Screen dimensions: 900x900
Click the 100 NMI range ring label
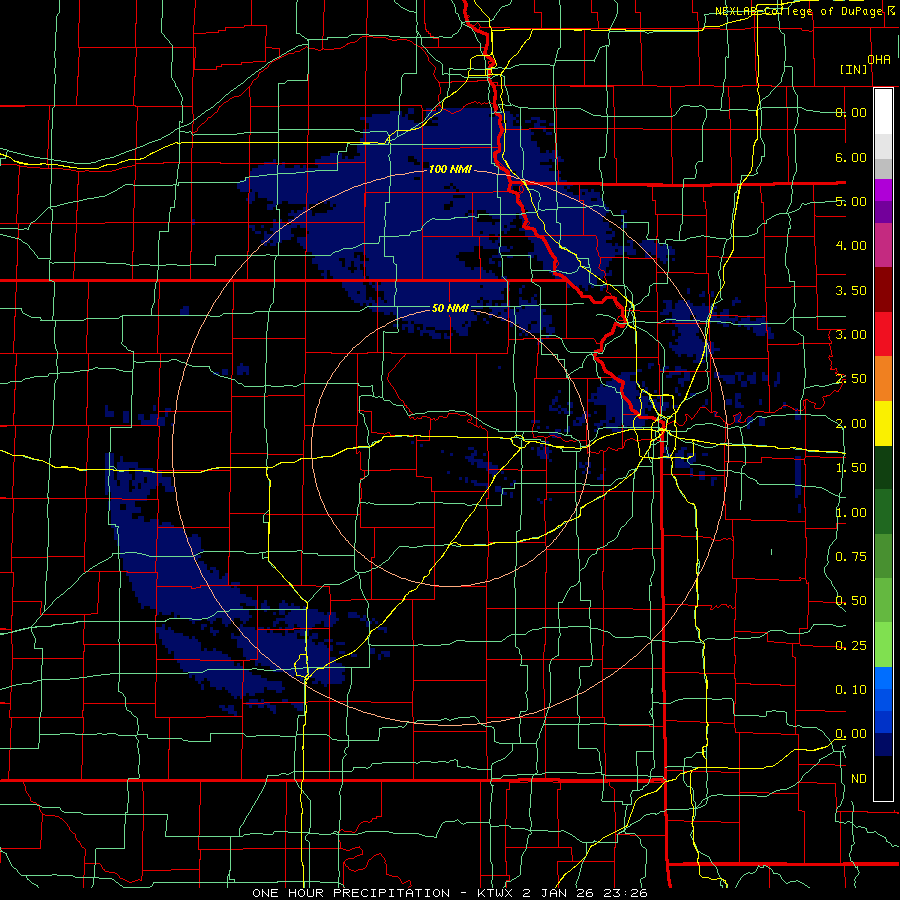pyautogui.click(x=450, y=169)
